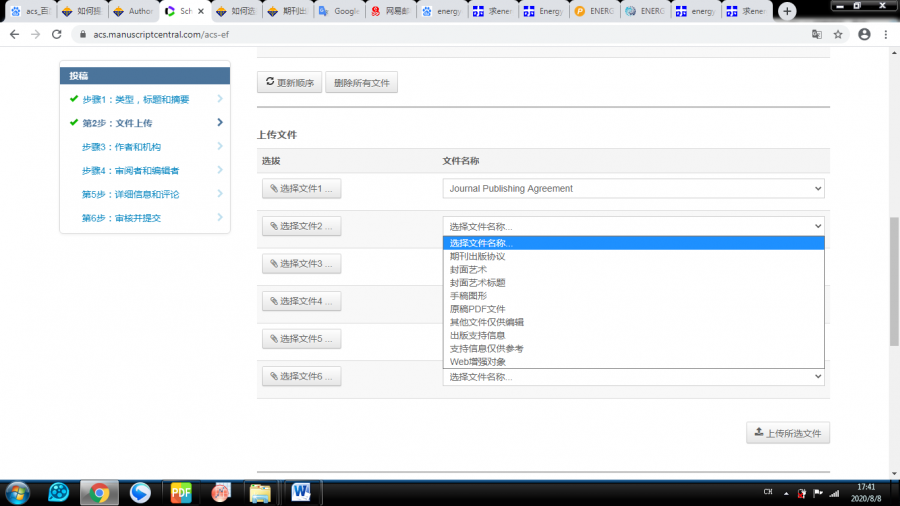Open file type dropdown for file 6
Viewport: 900px width, 506px height.
(x=633, y=377)
